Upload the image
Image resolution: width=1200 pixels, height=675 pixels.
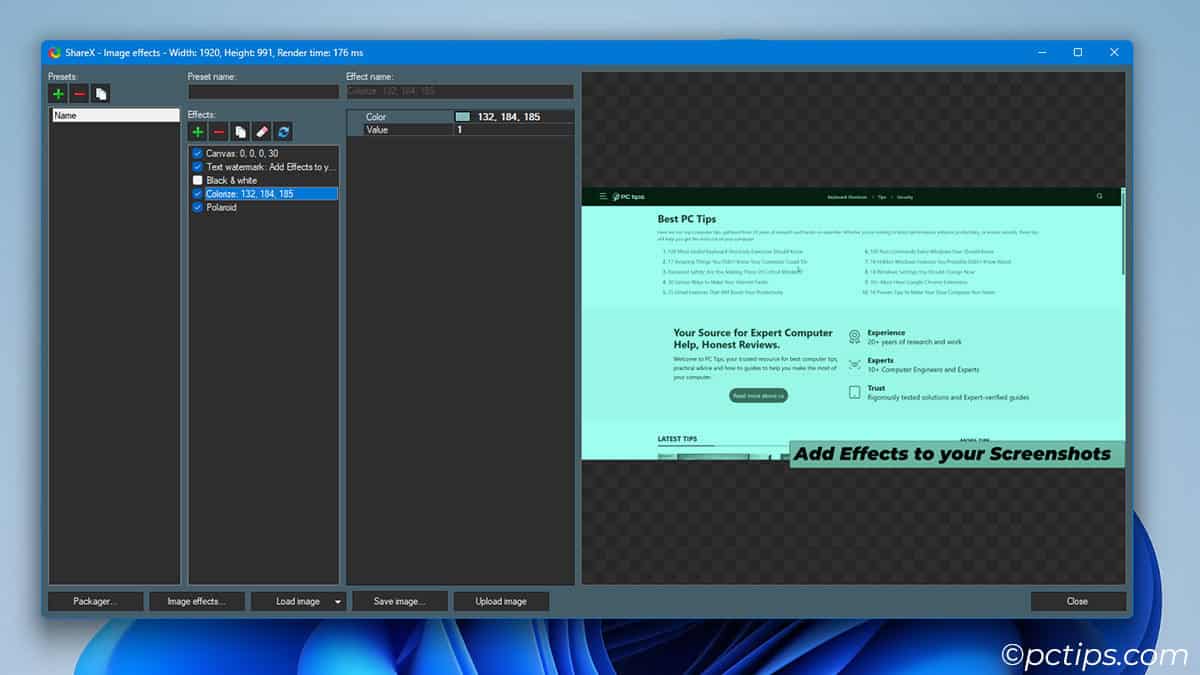pyautogui.click(x=502, y=601)
